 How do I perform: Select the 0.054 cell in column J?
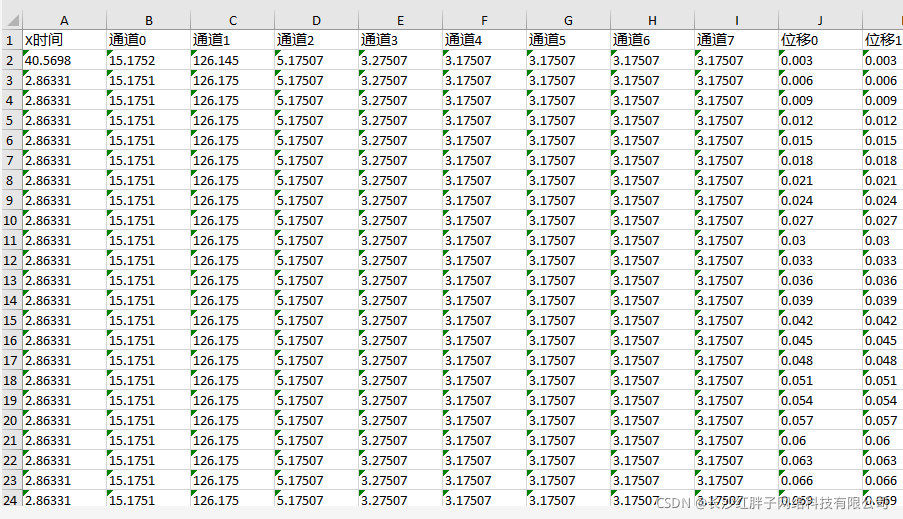coord(821,400)
